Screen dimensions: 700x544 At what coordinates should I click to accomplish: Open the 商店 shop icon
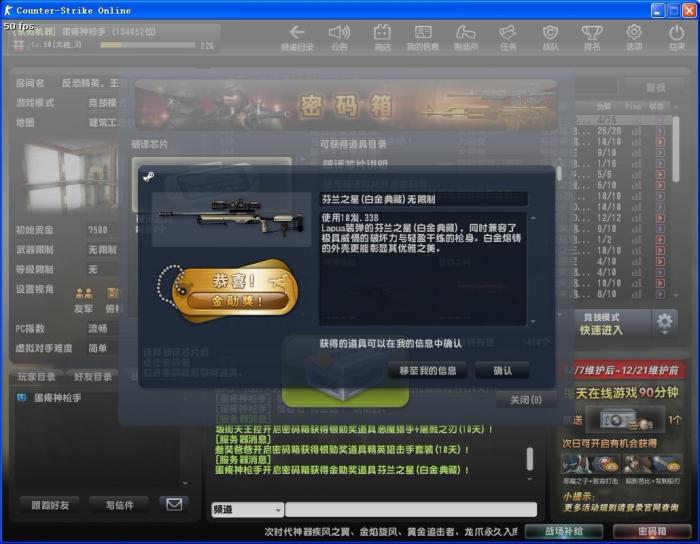[x=382, y=32]
